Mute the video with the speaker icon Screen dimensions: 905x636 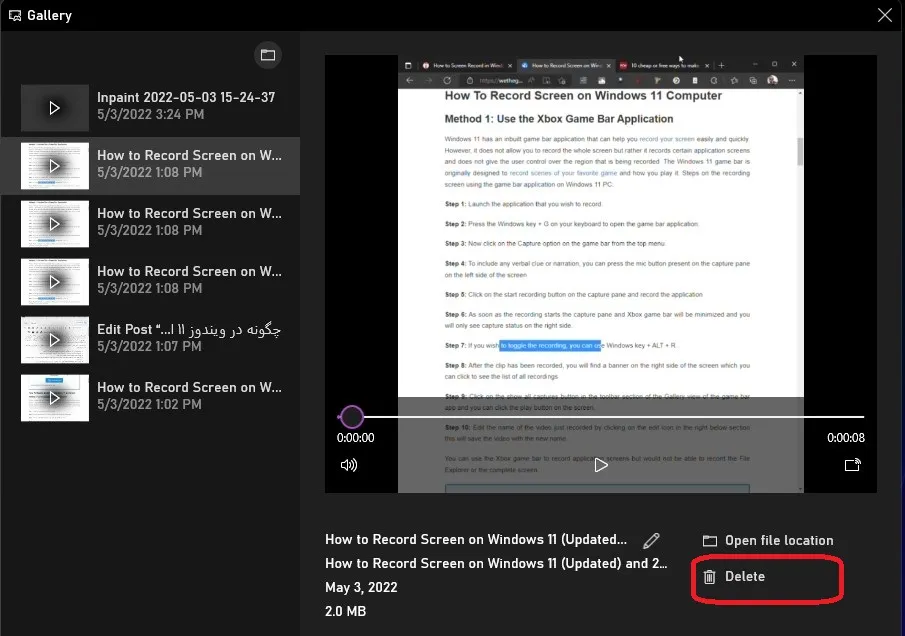pyautogui.click(x=349, y=465)
